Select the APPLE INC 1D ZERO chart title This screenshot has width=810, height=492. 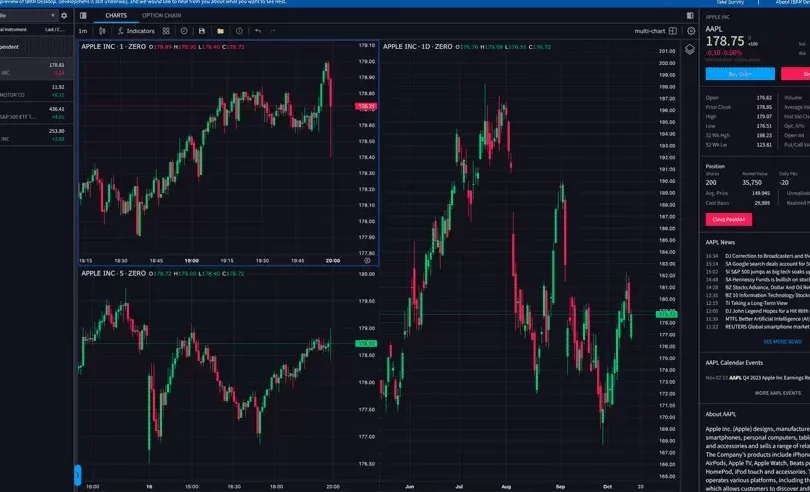[417, 47]
